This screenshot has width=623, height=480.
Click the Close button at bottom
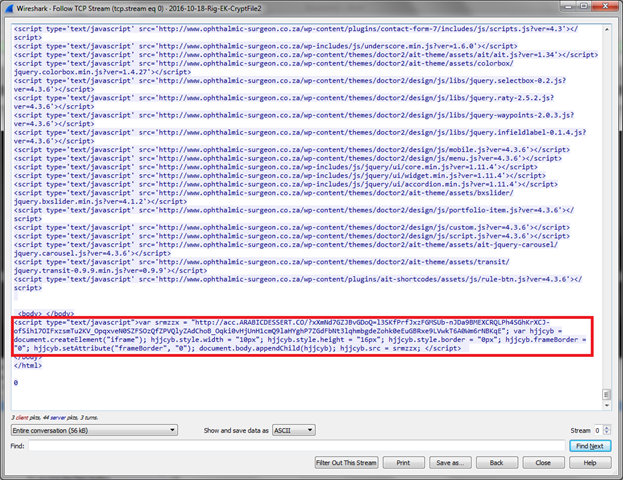click(543, 463)
